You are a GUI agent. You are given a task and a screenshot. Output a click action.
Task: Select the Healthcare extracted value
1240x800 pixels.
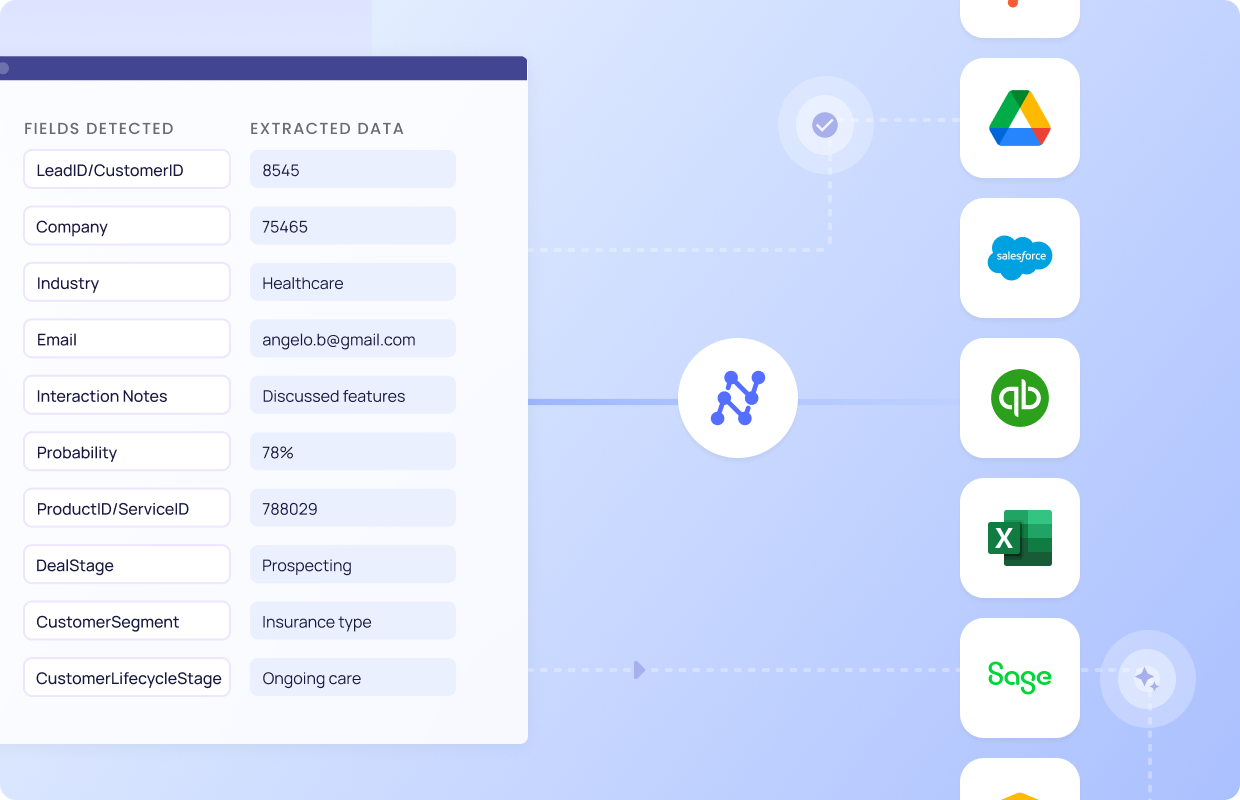tap(353, 282)
